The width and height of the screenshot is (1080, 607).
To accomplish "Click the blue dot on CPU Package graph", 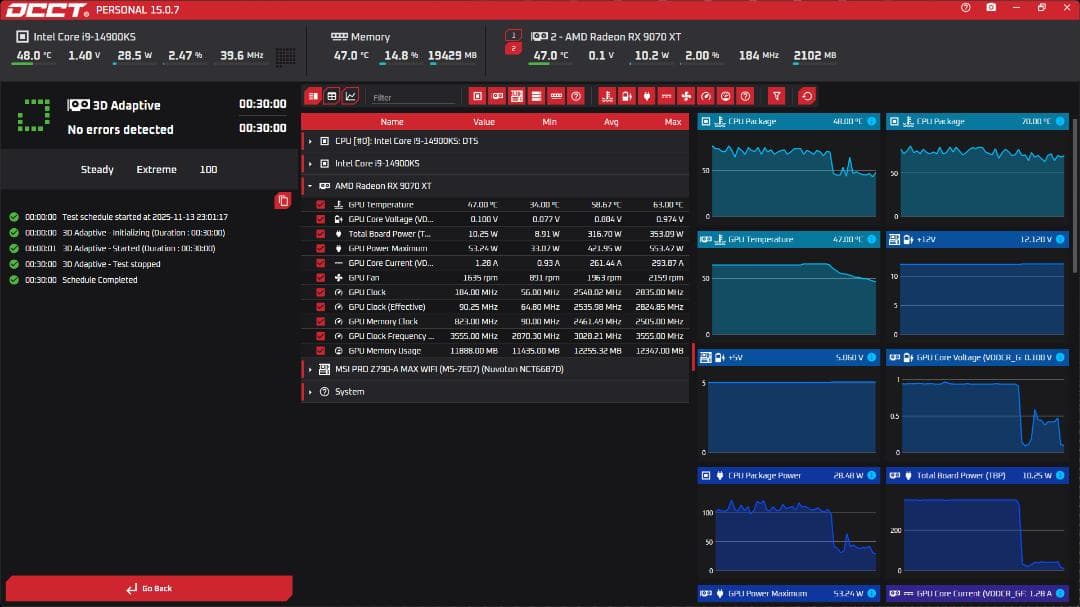I will (x=871, y=122).
